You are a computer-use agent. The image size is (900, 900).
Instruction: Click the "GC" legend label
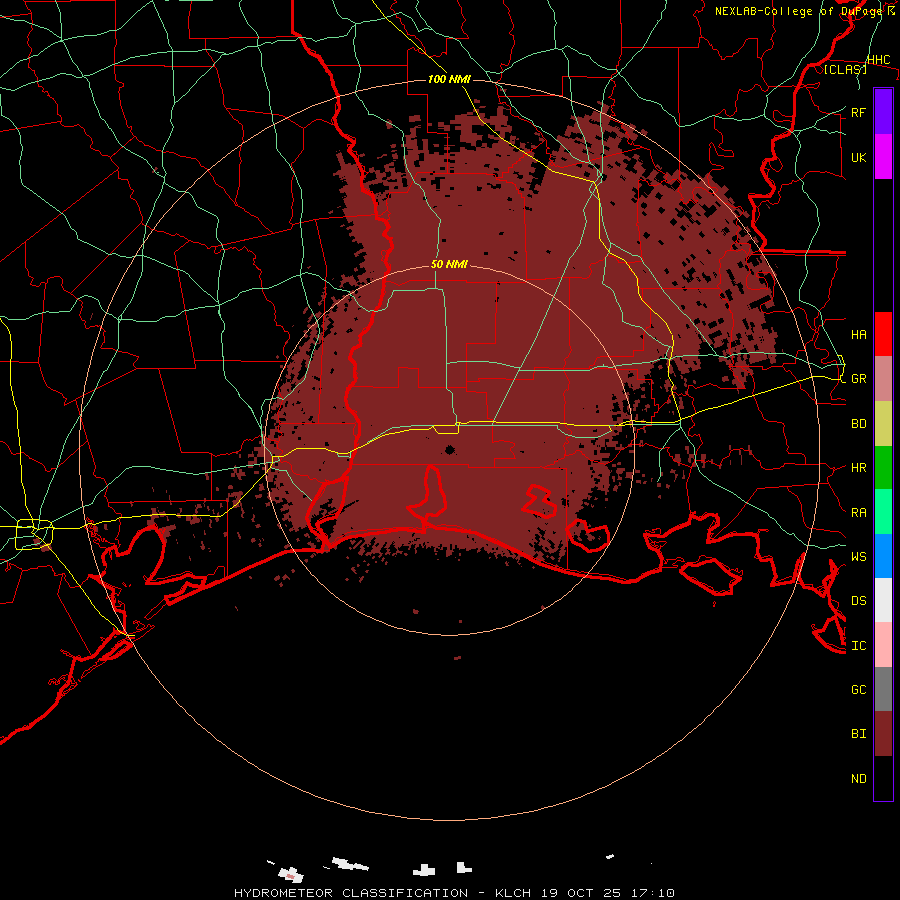(858, 689)
